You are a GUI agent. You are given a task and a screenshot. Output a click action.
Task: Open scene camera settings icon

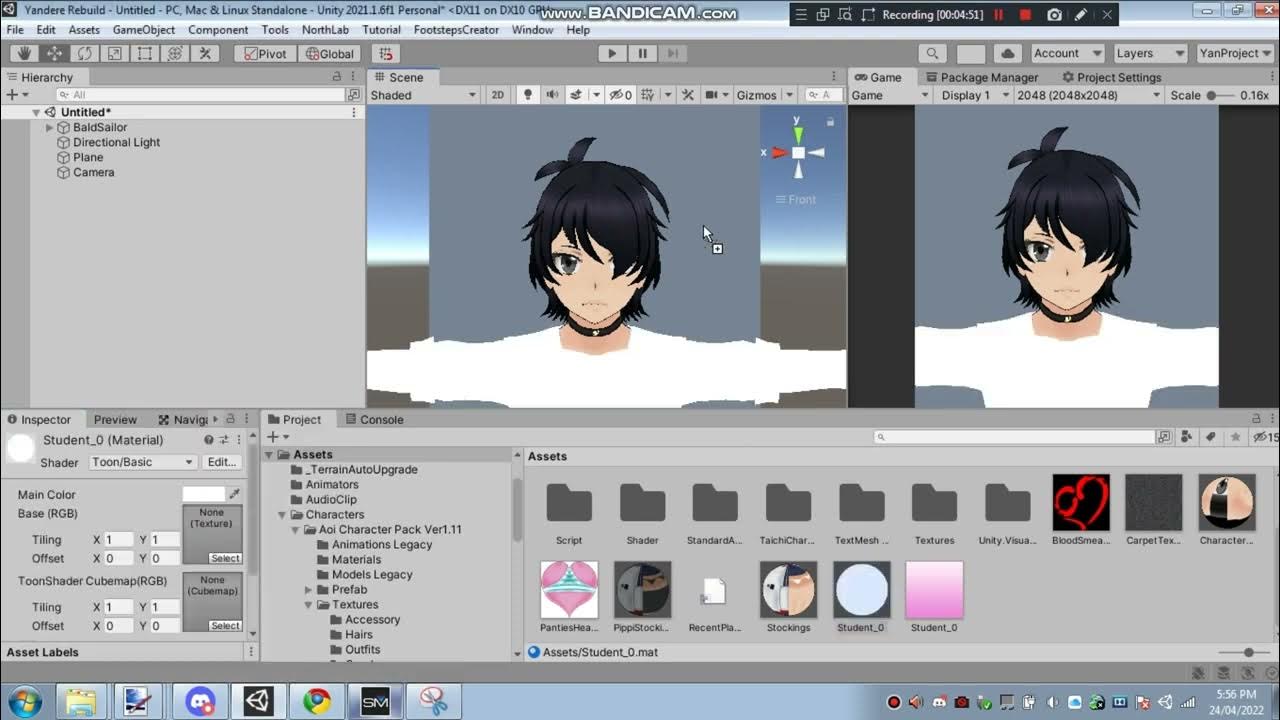coord(712,95)
